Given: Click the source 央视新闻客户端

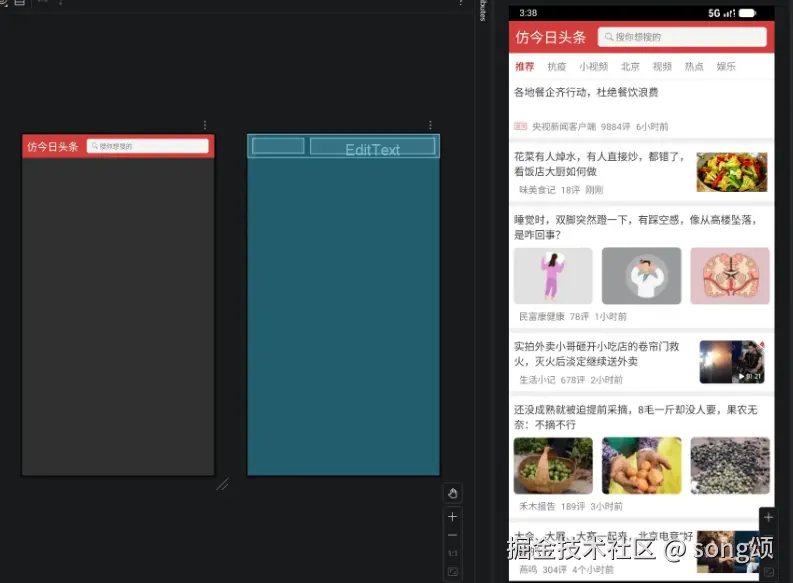Looking at the screenshot, I should click(563, 126).
